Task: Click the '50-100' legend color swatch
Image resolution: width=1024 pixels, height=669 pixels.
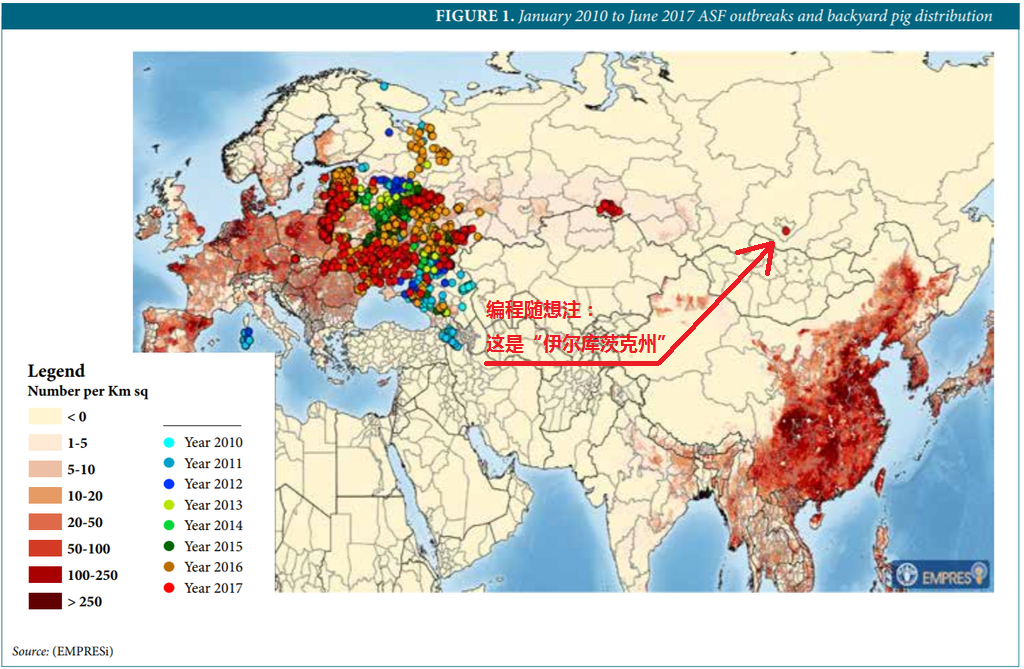Action: coord(43,549)
